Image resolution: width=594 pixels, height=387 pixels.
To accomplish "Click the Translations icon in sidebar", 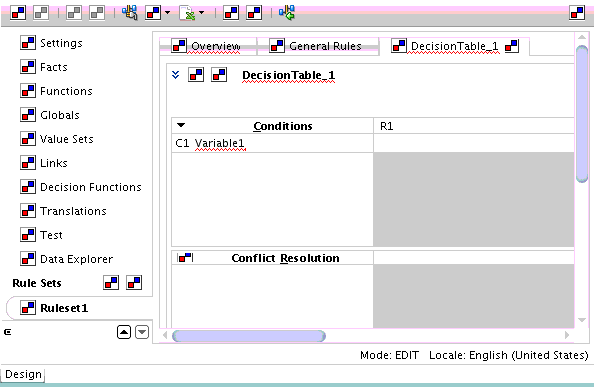I will 28,211.
